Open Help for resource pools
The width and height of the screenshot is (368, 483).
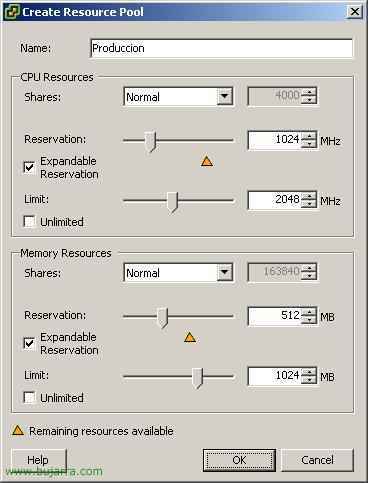(x=39, y=460)
